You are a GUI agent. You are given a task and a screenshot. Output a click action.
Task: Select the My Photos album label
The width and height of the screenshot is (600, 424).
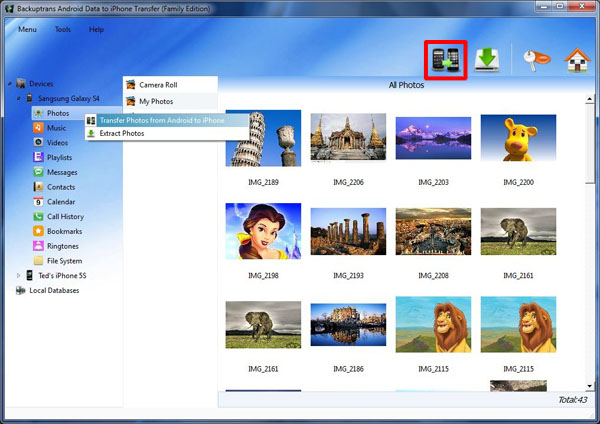click(156, 101)
